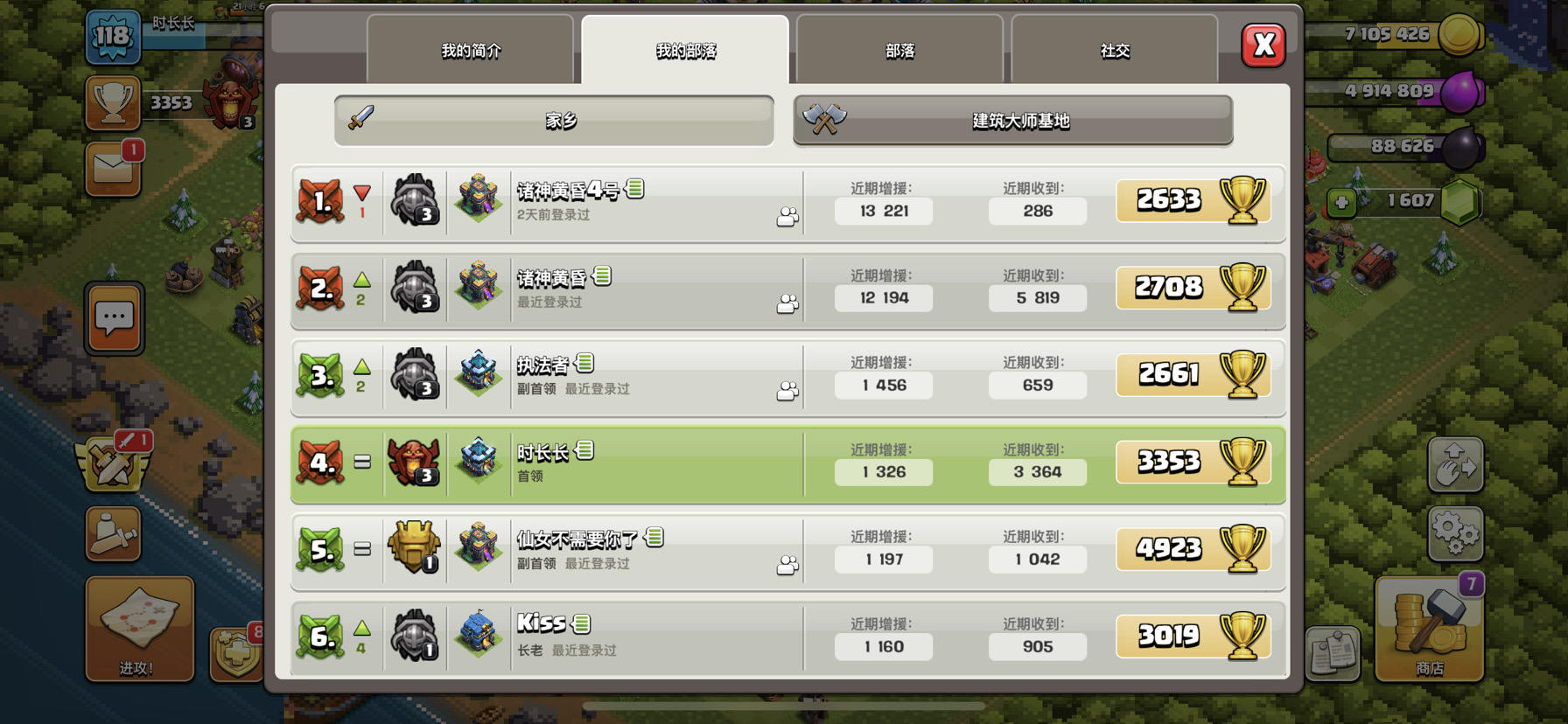Tap the green plus next to gems
This screenshot has width=1568, height=724.
click(x=1340, y=203)
